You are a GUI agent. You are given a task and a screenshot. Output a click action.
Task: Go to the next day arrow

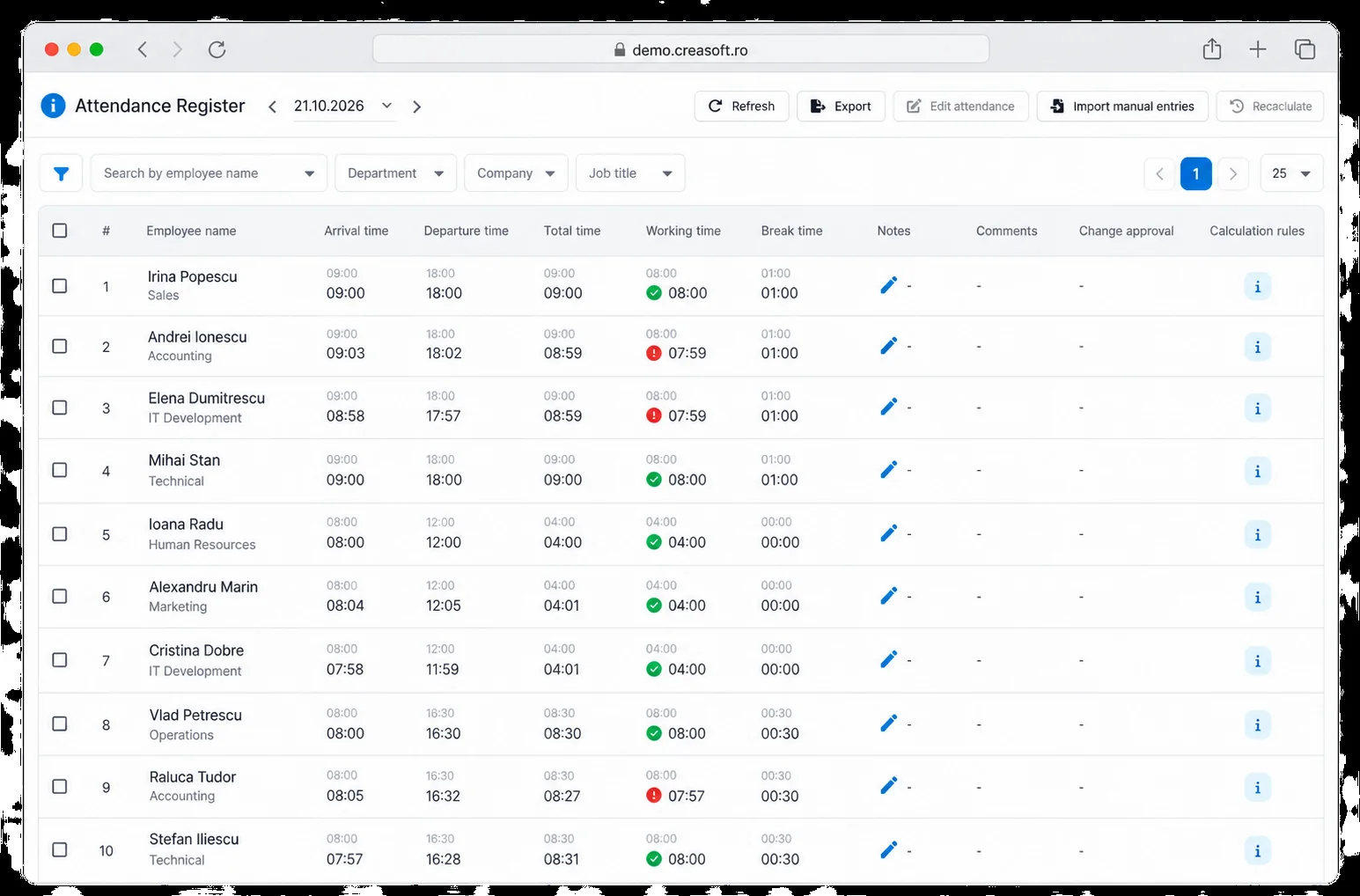[x=417, y=106]
